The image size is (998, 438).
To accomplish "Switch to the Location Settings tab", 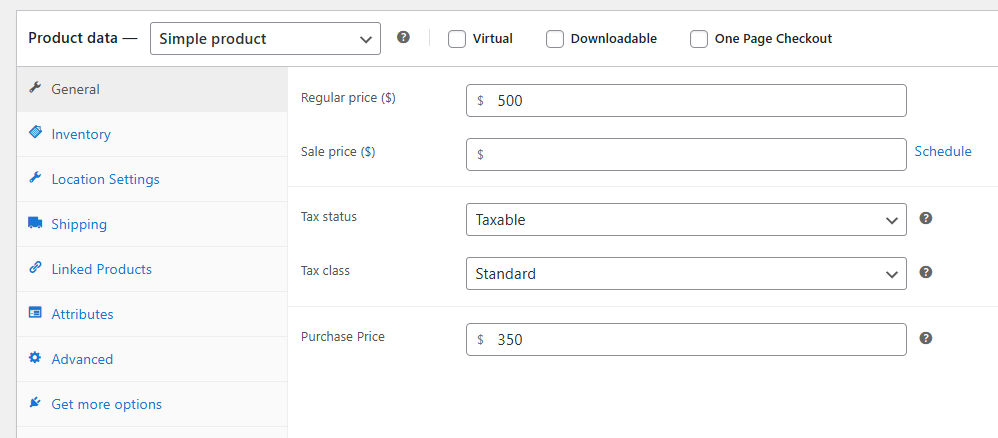I will [x=105, y=179].
